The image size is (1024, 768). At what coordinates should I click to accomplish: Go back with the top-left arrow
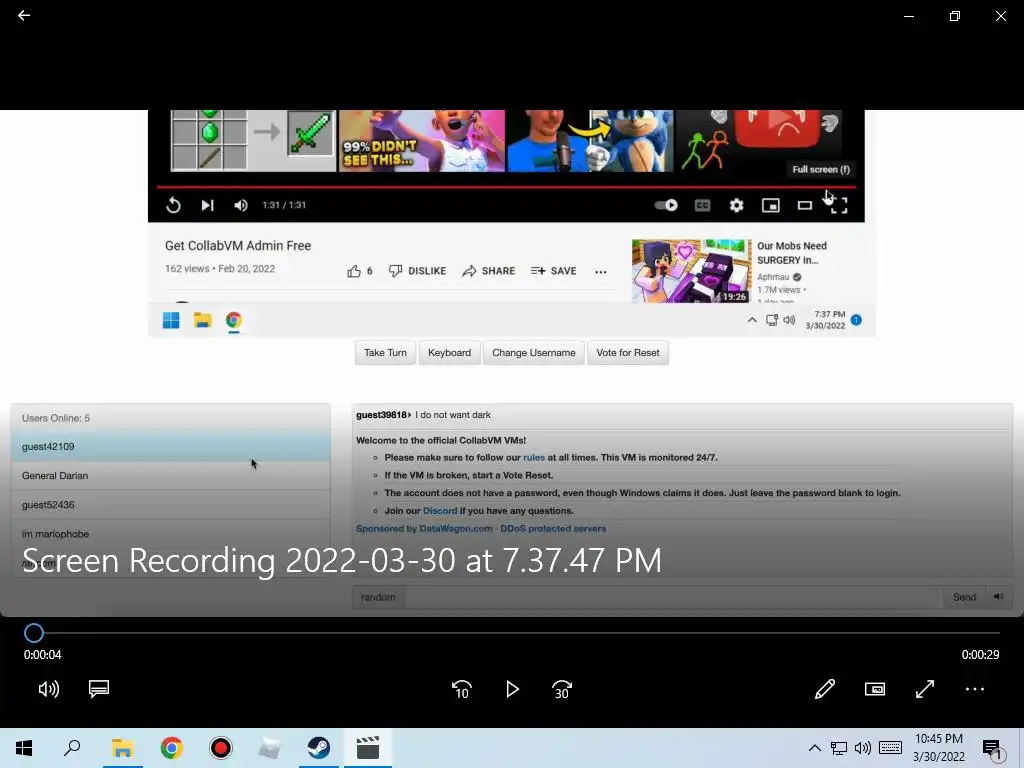point(24,15)
